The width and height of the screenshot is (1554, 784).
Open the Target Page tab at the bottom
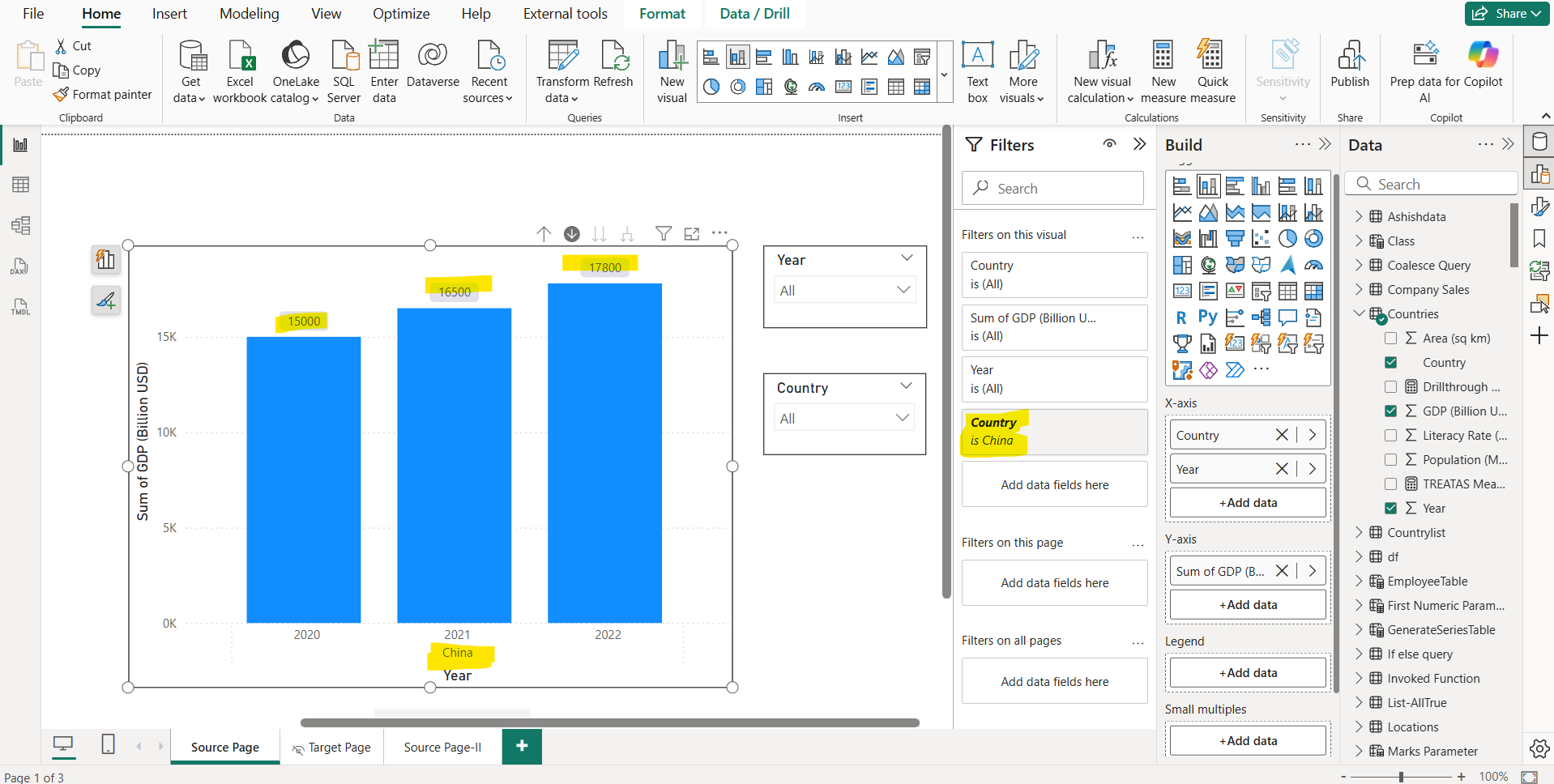(x=339, y=747)
